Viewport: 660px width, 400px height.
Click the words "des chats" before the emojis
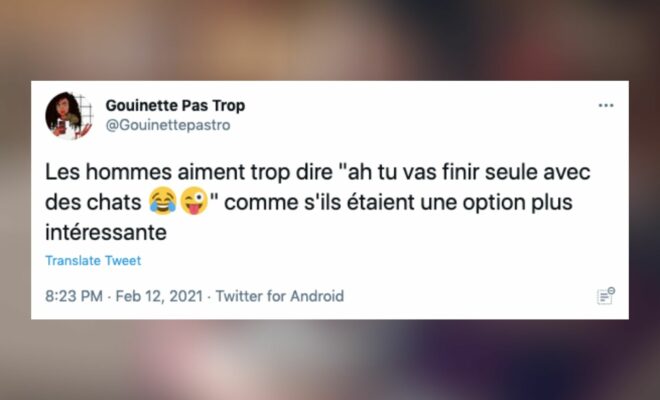[93, 203]
